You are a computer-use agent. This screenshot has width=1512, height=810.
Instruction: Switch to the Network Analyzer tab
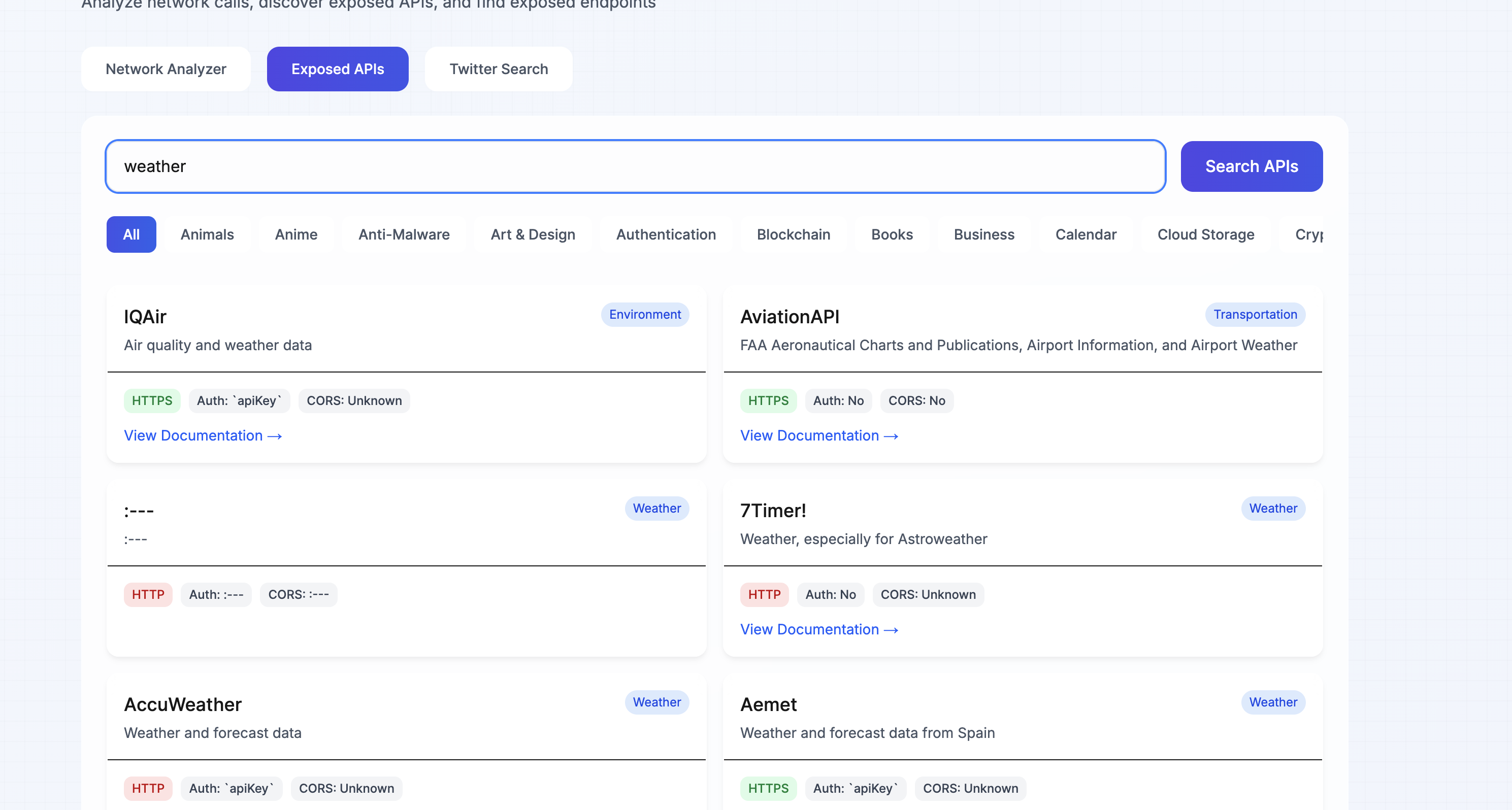pos(166,69)
